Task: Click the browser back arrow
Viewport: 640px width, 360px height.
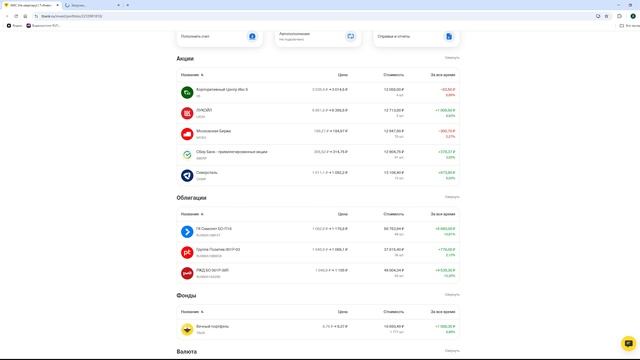Action: pos(7,16)
